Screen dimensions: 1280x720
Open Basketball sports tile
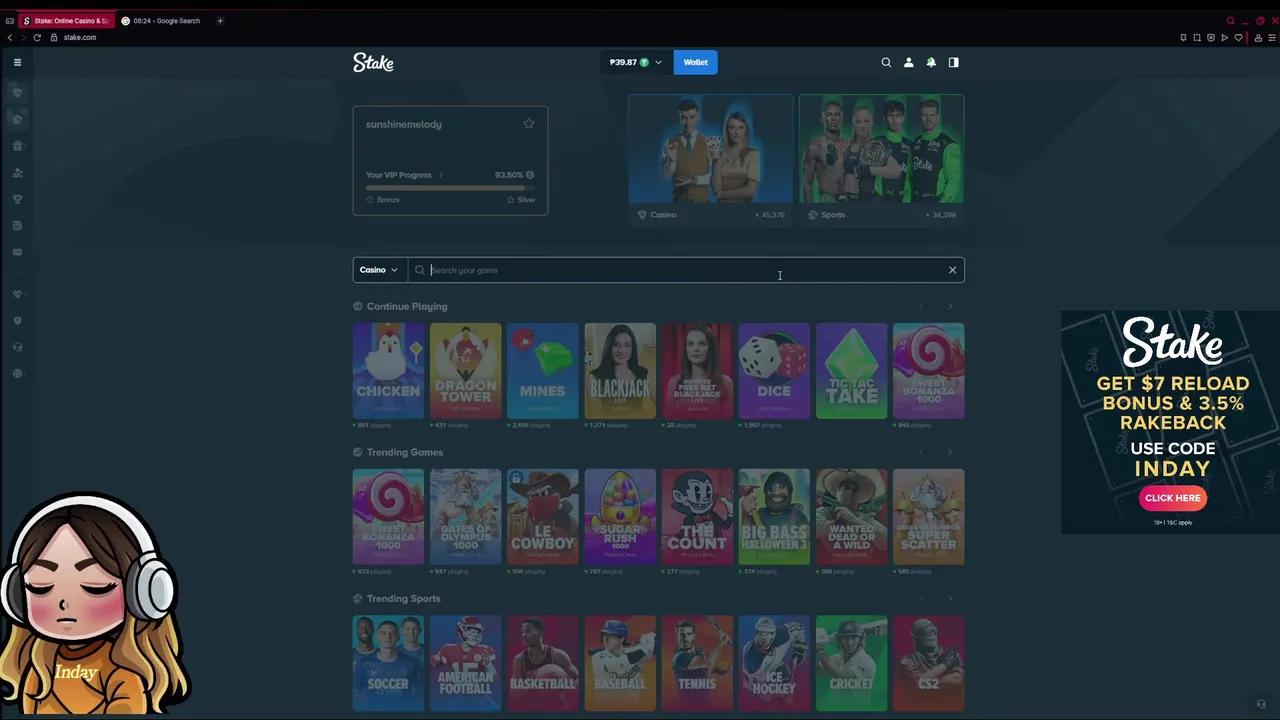point(543,663)
